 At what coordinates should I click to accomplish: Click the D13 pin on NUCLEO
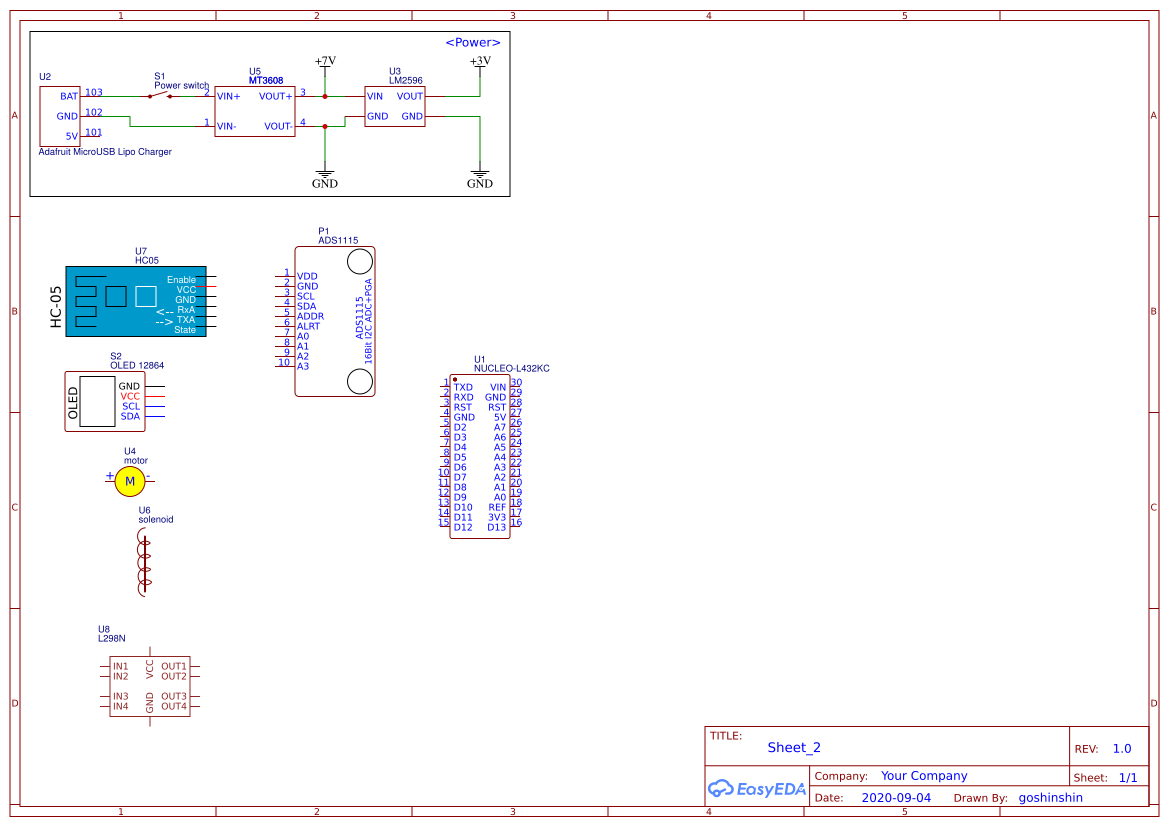click(x=497, y=527)
